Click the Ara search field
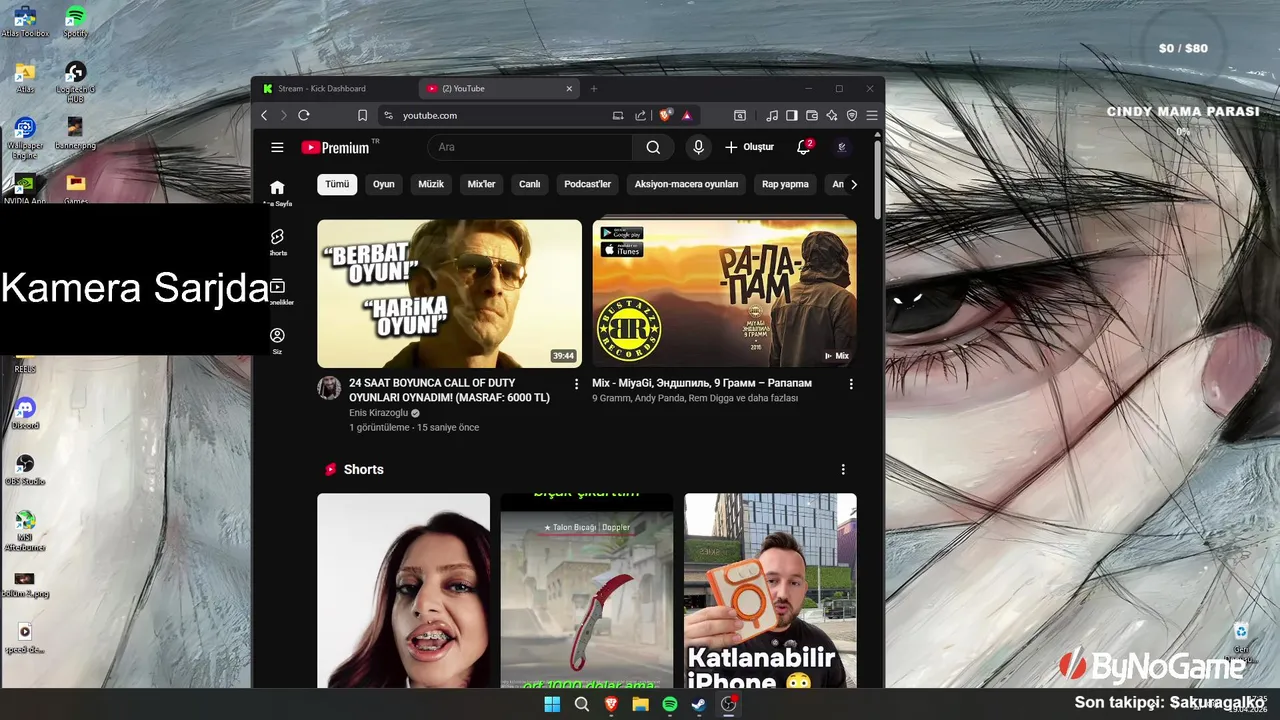This screenshot has width=1280, height=720. coord(530,147)
